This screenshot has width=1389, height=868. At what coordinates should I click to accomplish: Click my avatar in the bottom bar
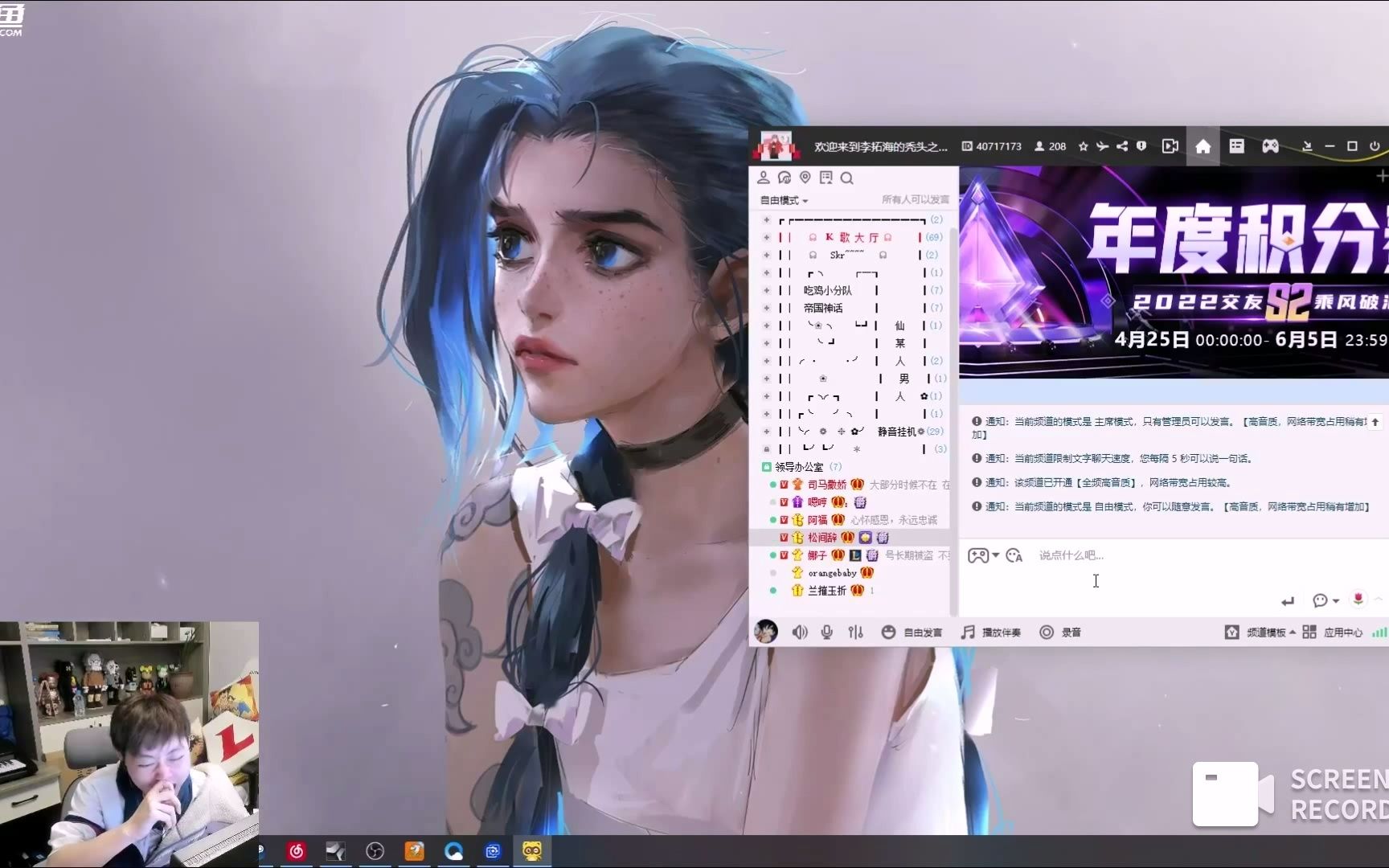pyautogui.click(x=766, y=632)
